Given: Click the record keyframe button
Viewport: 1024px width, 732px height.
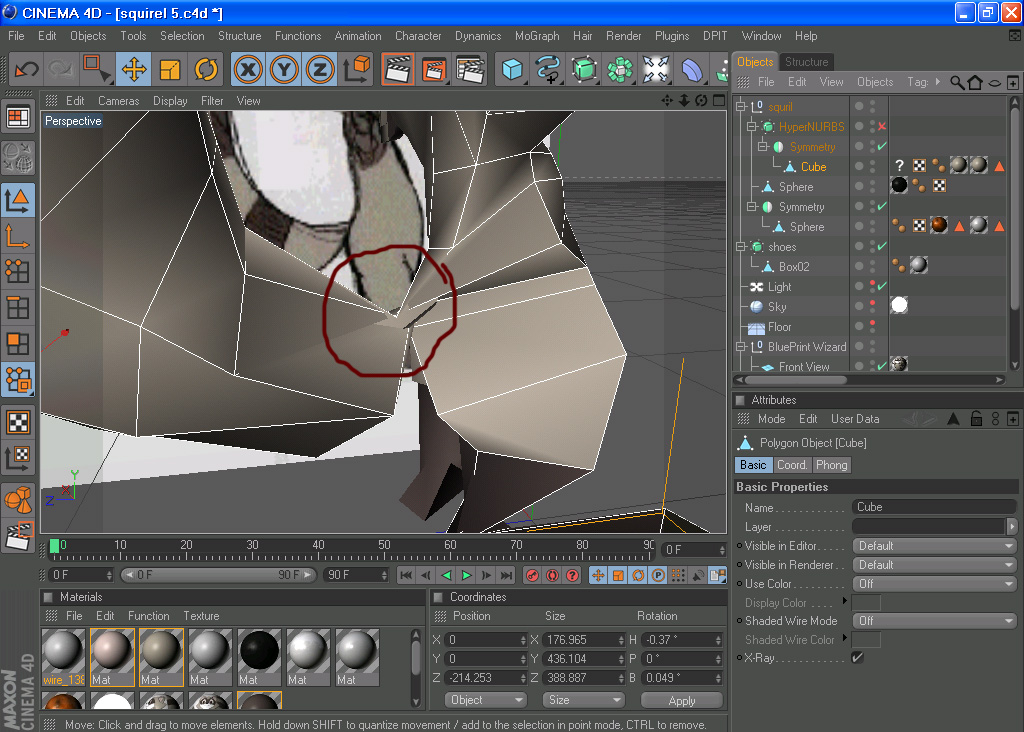Looking at the screenshot, I should [532, 575].
